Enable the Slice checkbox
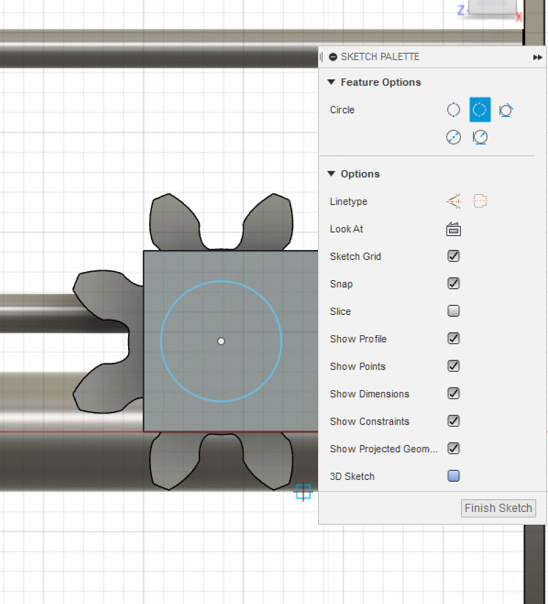548x604 pixels. 453,311
